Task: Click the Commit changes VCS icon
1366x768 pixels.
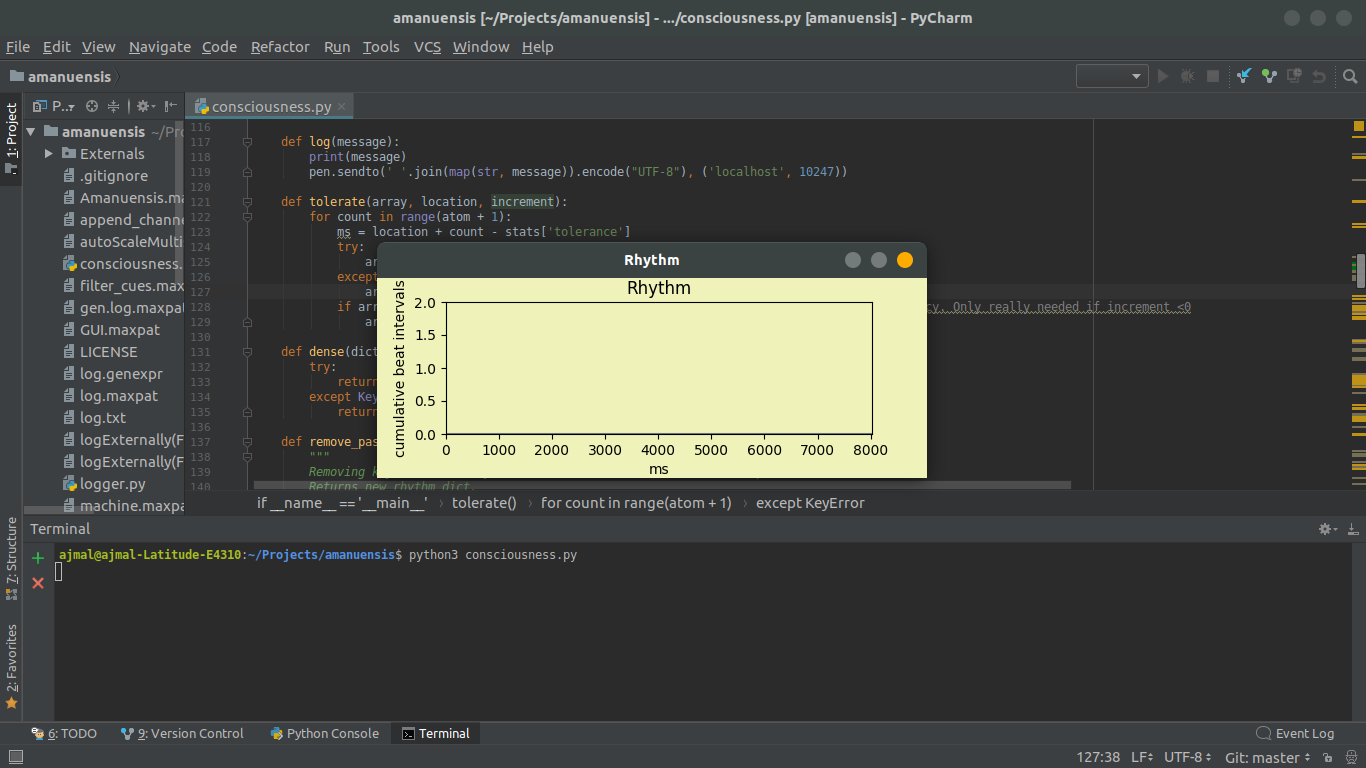Action: 1269,76
